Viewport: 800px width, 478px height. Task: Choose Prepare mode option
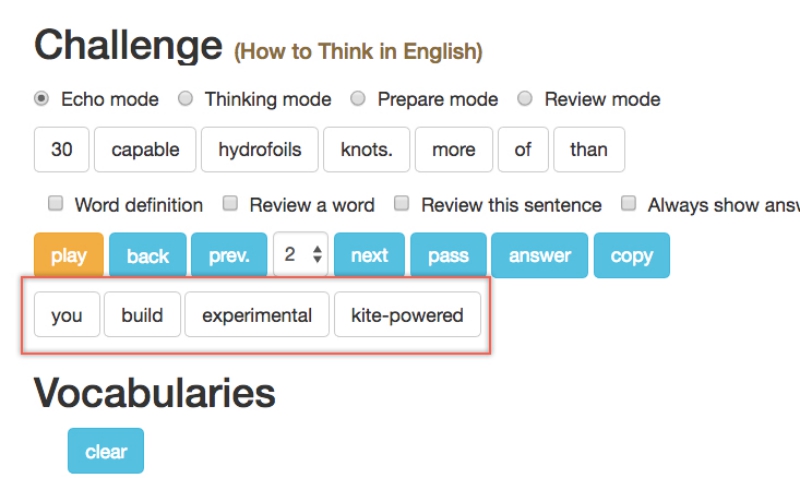pyautogui.click(x=357, y=99)
